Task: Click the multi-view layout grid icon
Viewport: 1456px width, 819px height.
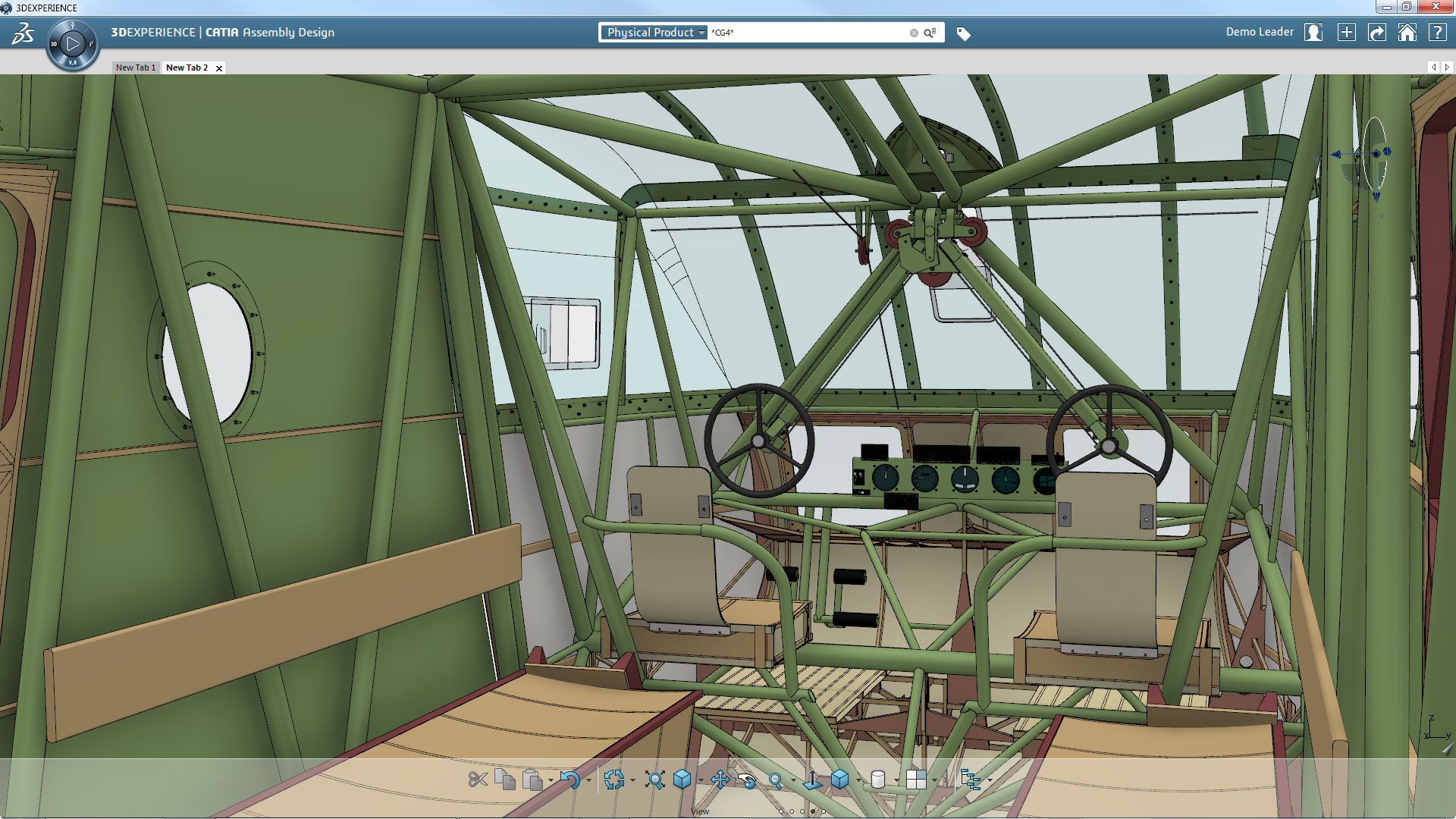Action: pyautogui.click(x=916, y=780)
